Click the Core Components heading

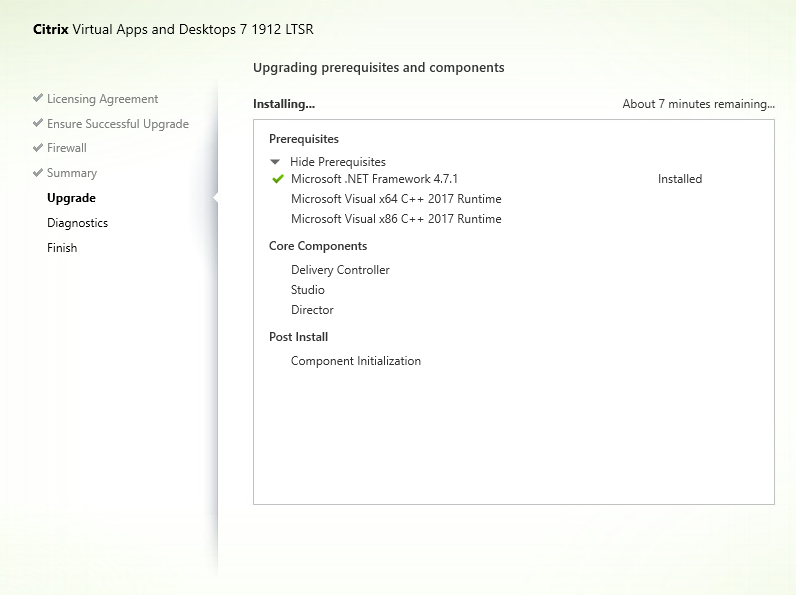(x=318, y=246)
